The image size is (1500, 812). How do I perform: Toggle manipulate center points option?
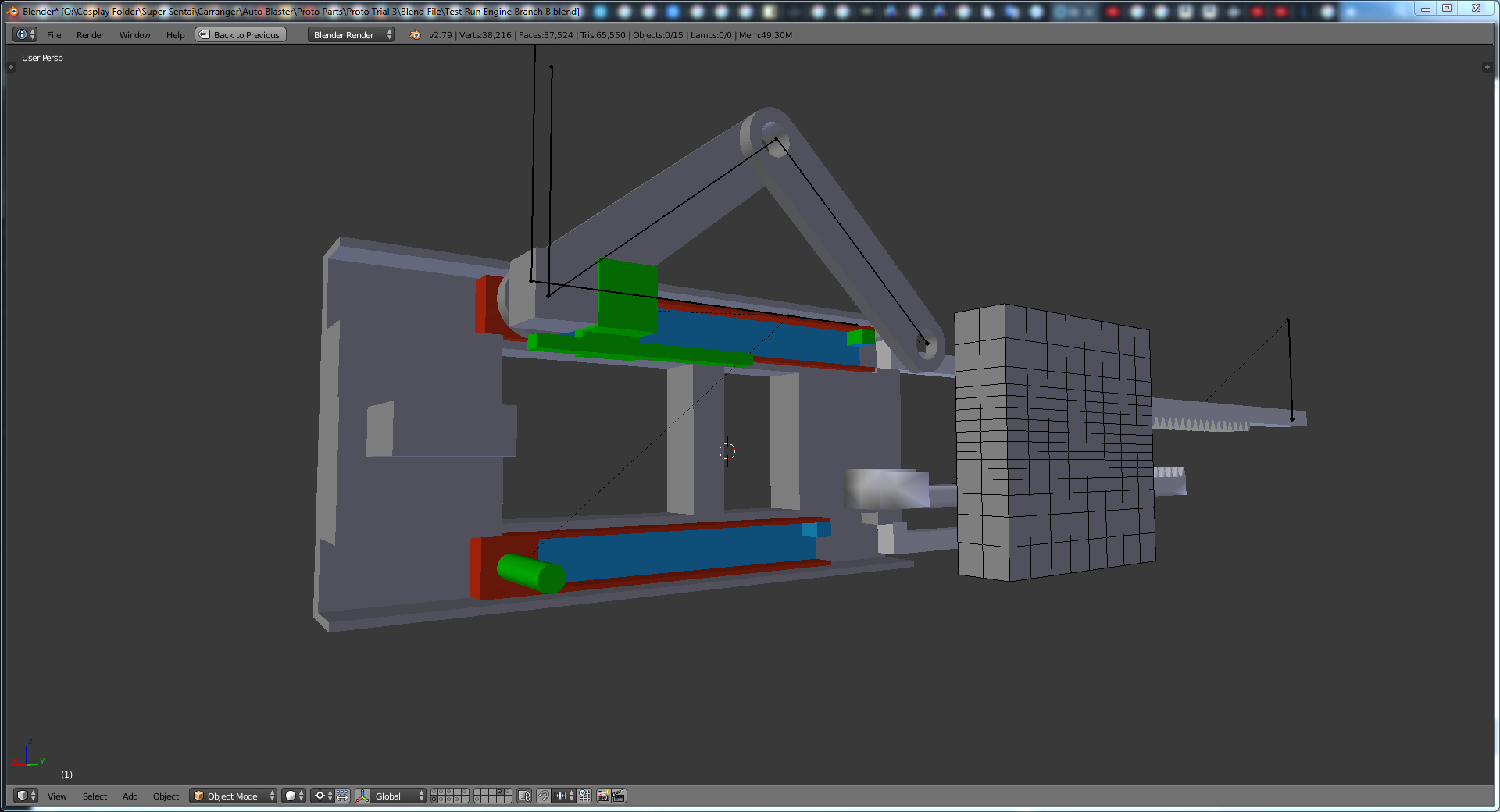342,796
